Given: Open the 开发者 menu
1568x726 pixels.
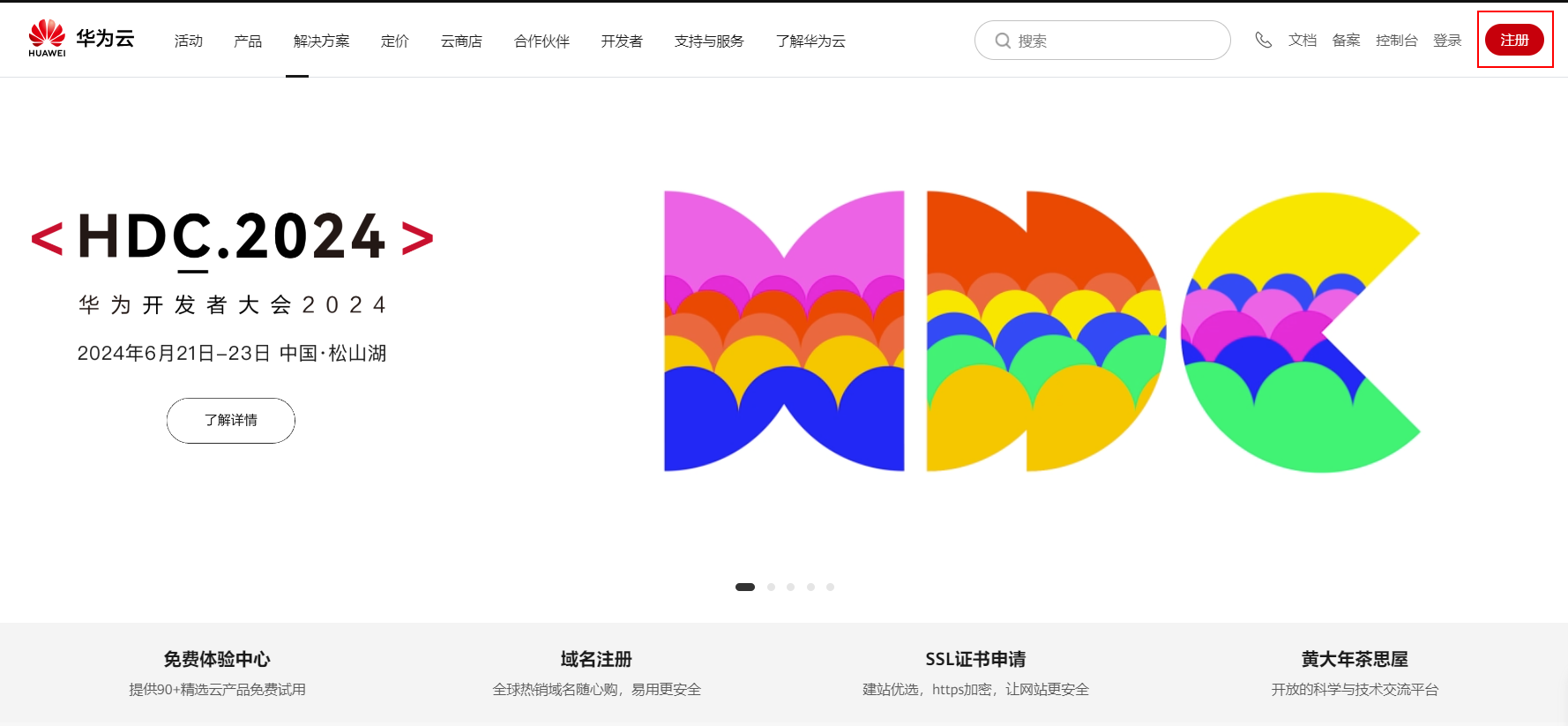Looking at the screenshot, I should (x=622, y=41).
